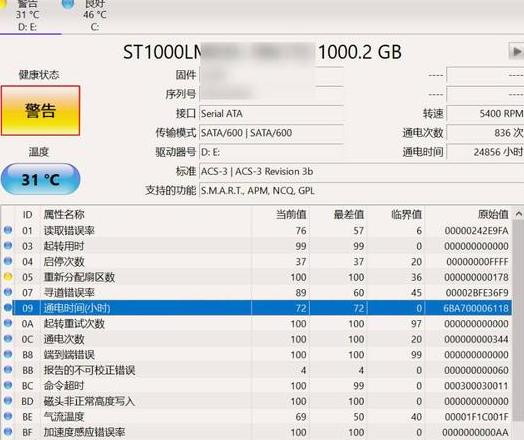Click raw value 000000000060

point(477,371)
